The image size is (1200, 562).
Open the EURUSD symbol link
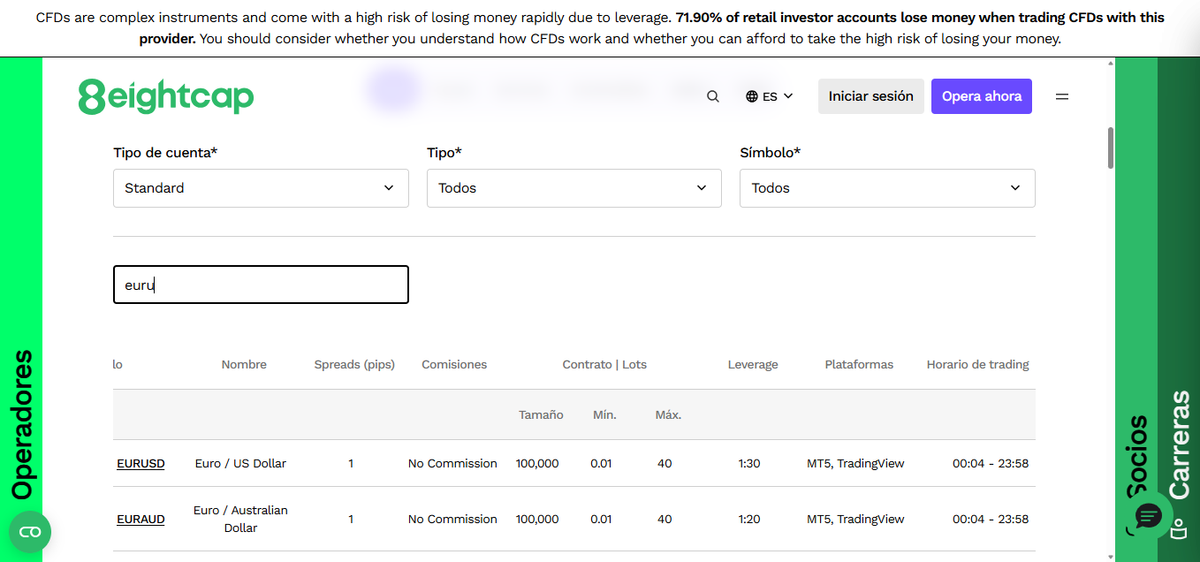click(141, 464)
